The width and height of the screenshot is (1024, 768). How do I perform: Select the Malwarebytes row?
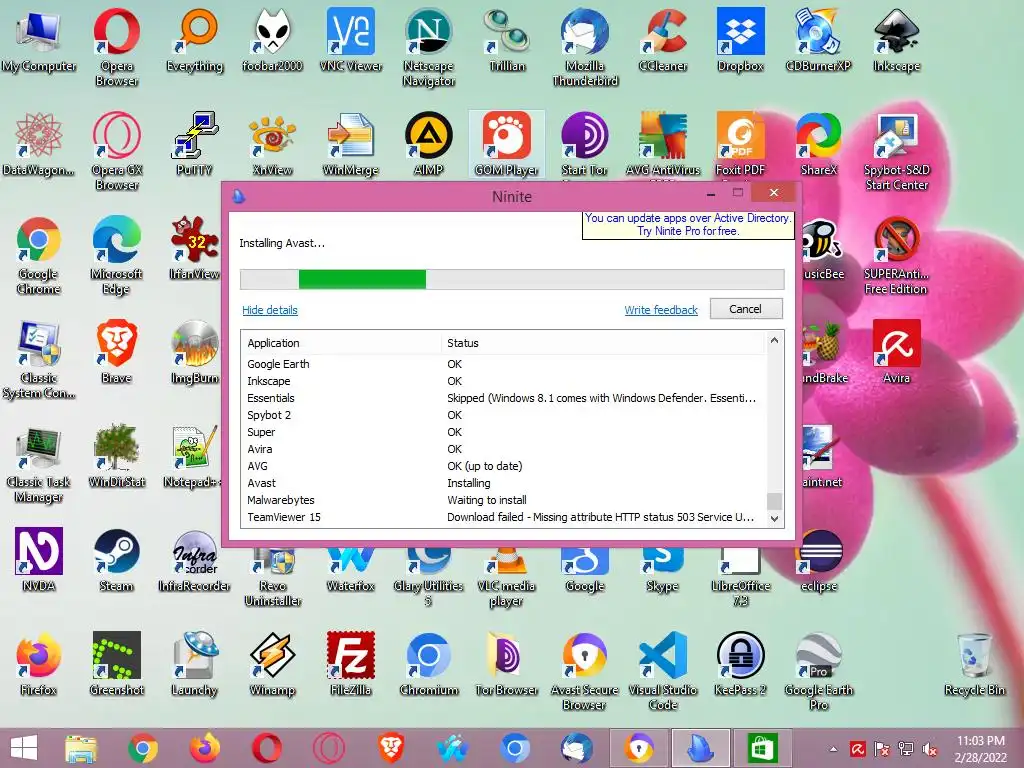pyautogui.click(x=503, y=500)
